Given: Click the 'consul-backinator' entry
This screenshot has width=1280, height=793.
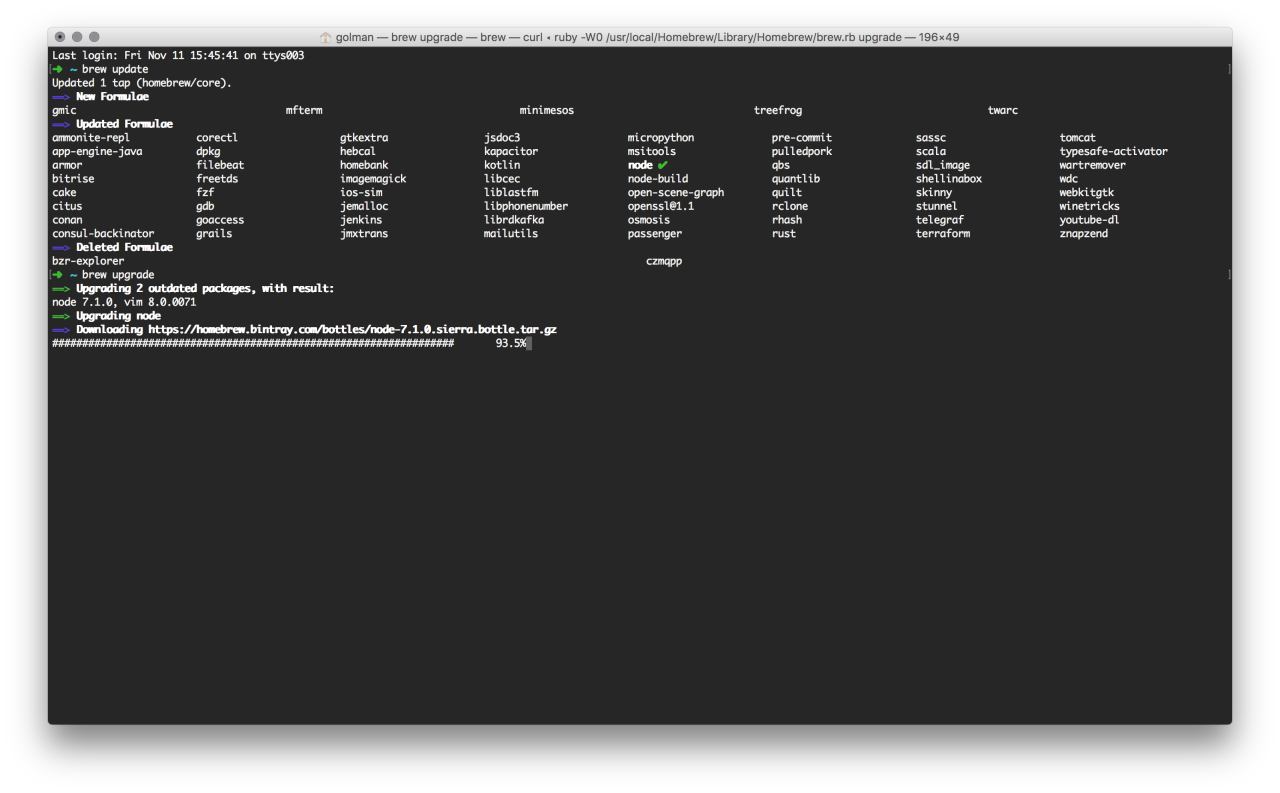Looking at the screenshot, I should tap(103, 234).
